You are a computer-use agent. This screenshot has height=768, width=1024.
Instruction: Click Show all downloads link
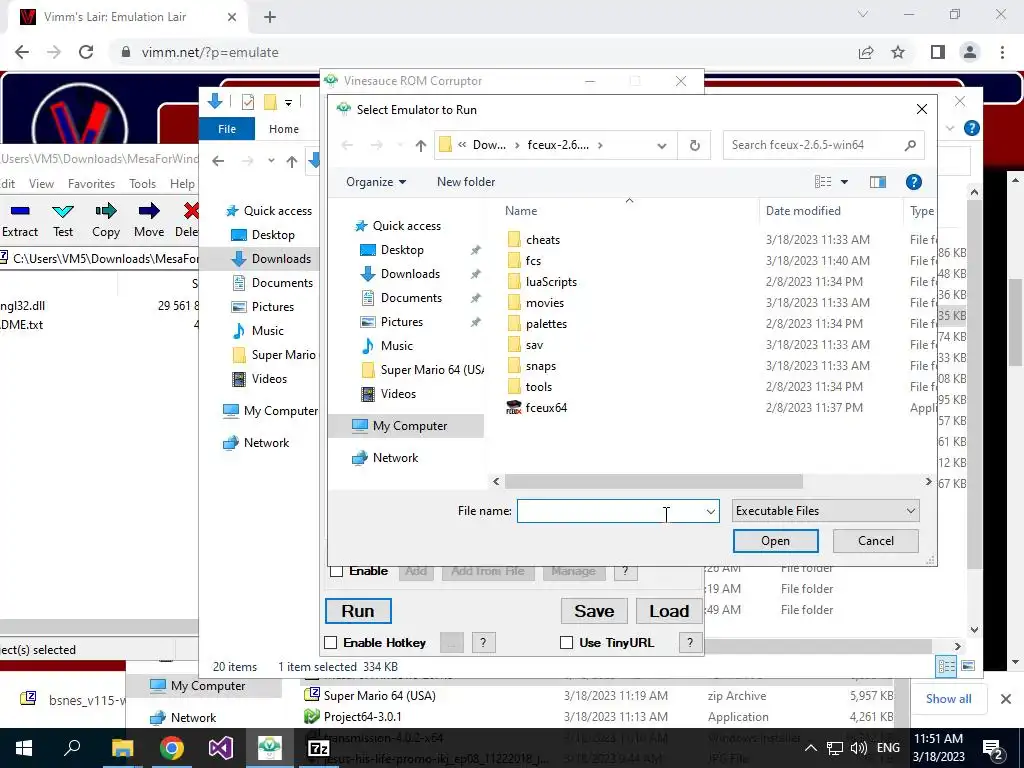[x=948, y=699]
